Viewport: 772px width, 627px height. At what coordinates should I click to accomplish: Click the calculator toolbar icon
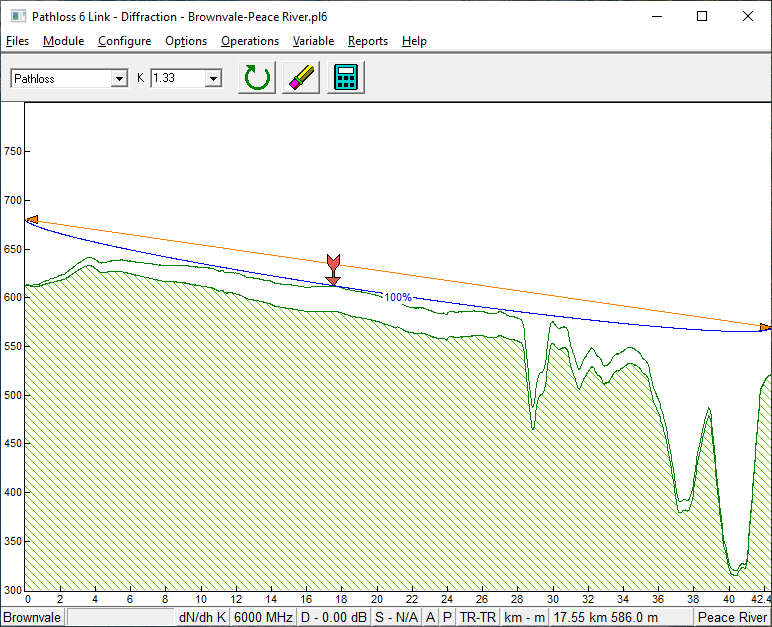[x=346, y=78]
